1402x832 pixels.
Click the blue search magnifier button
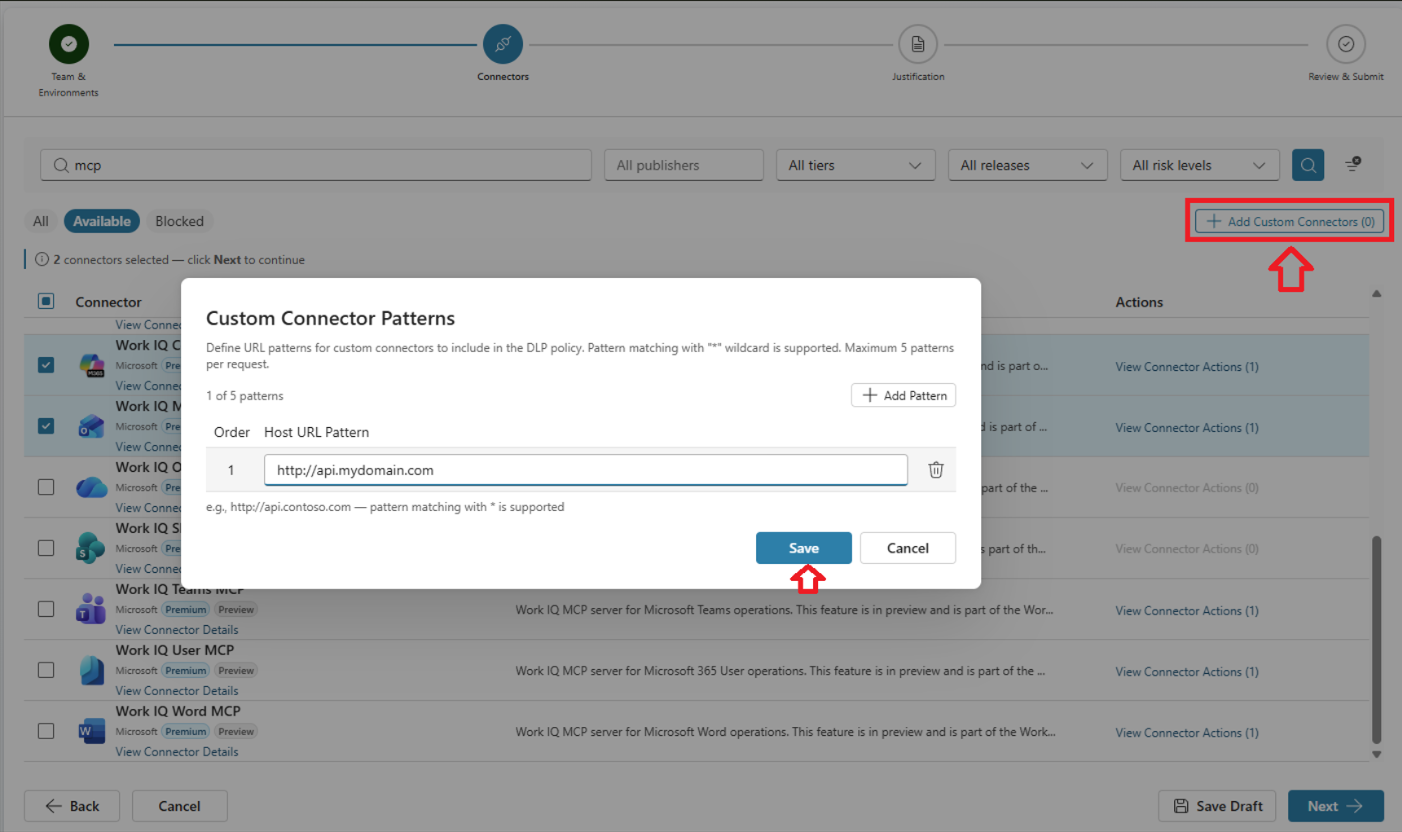1308,165
